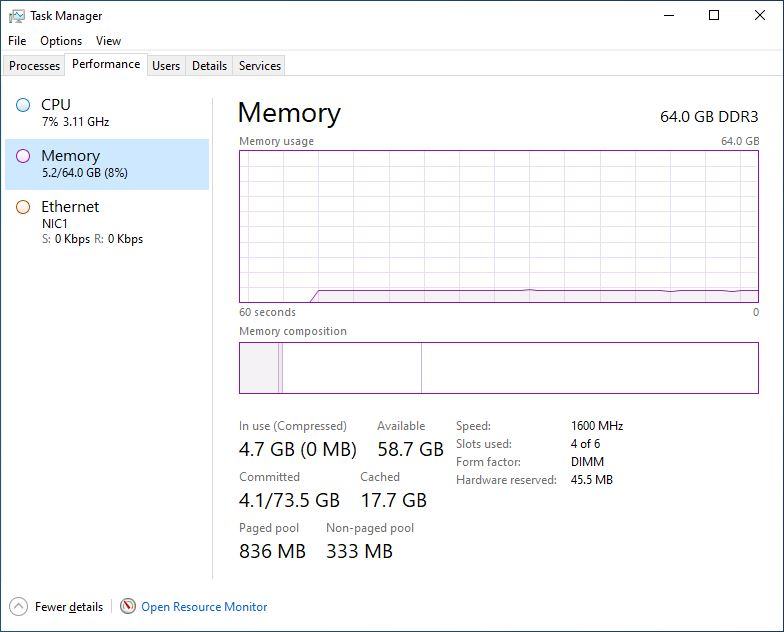Image resolution: width=784 pixels, height=632 pixels.
Task: Click the Memory composition bar
Action: [x=498, y=368]
